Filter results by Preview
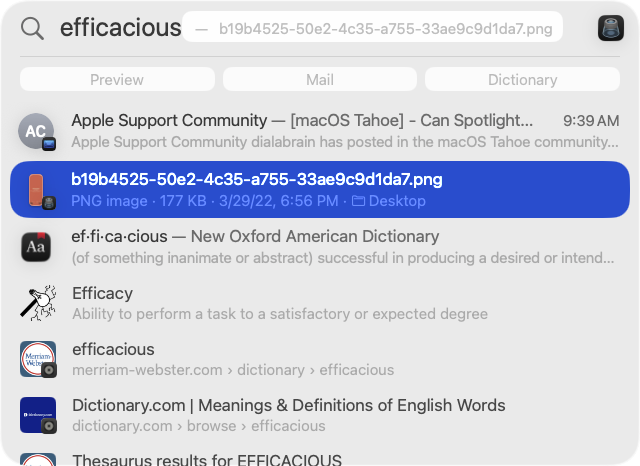This screenshot has width=640, height=466. pyautogui.click(x=117, y=79)
